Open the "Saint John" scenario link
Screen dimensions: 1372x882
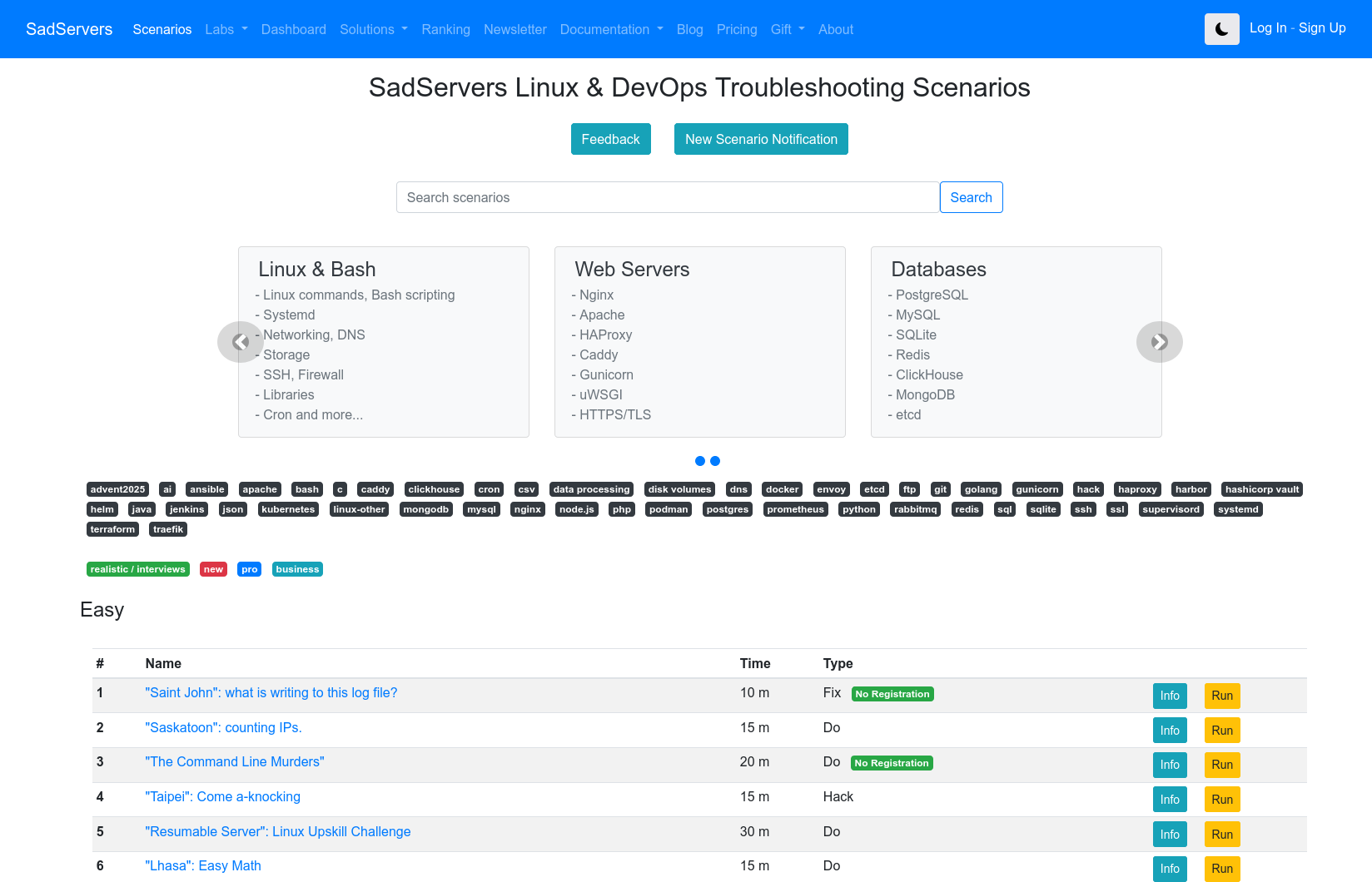[271, 693]
